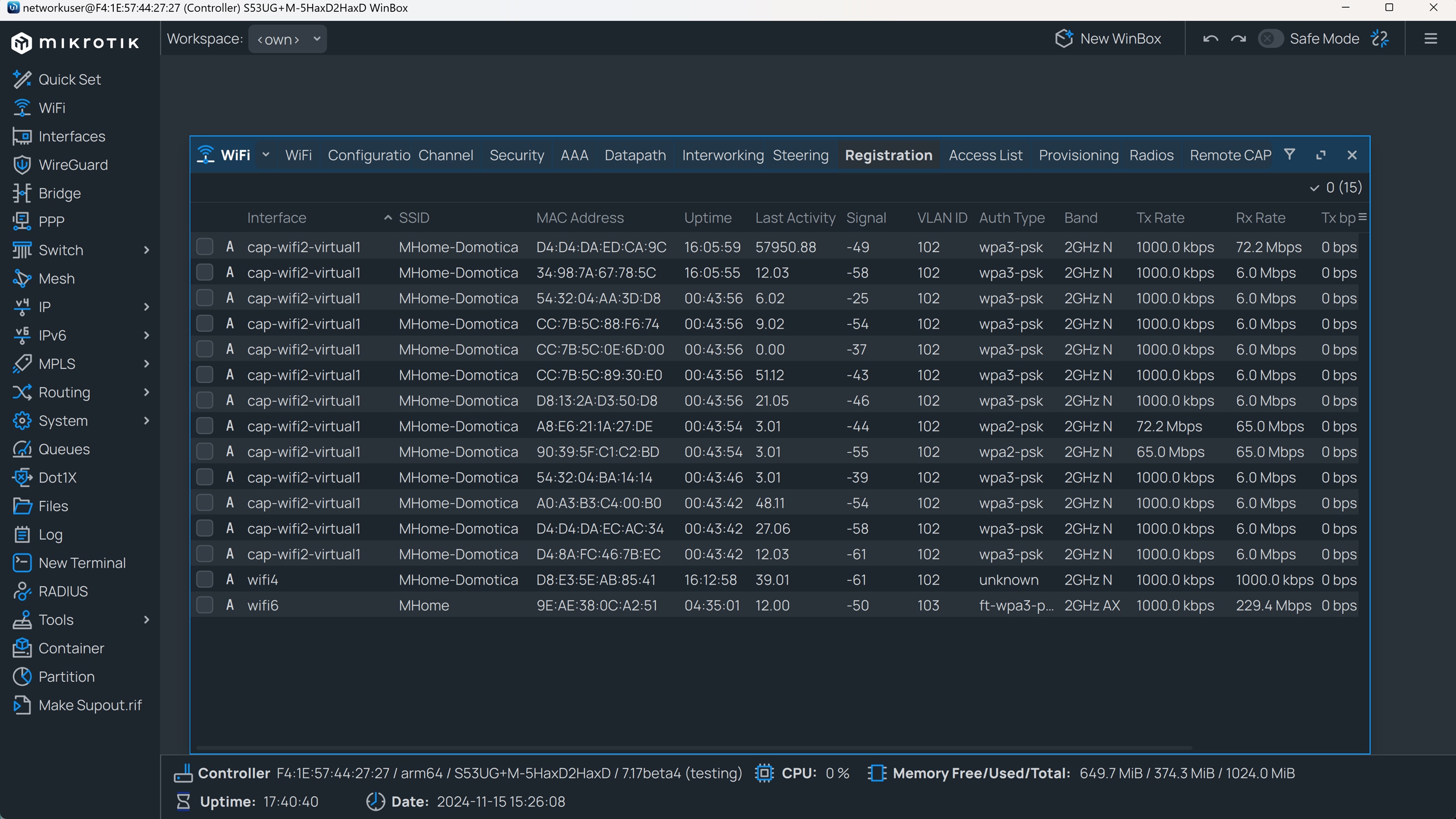Open the hamburger menu at top right
The image size is (1456, 819).
pyautogui.click(x=1430, y=39)
